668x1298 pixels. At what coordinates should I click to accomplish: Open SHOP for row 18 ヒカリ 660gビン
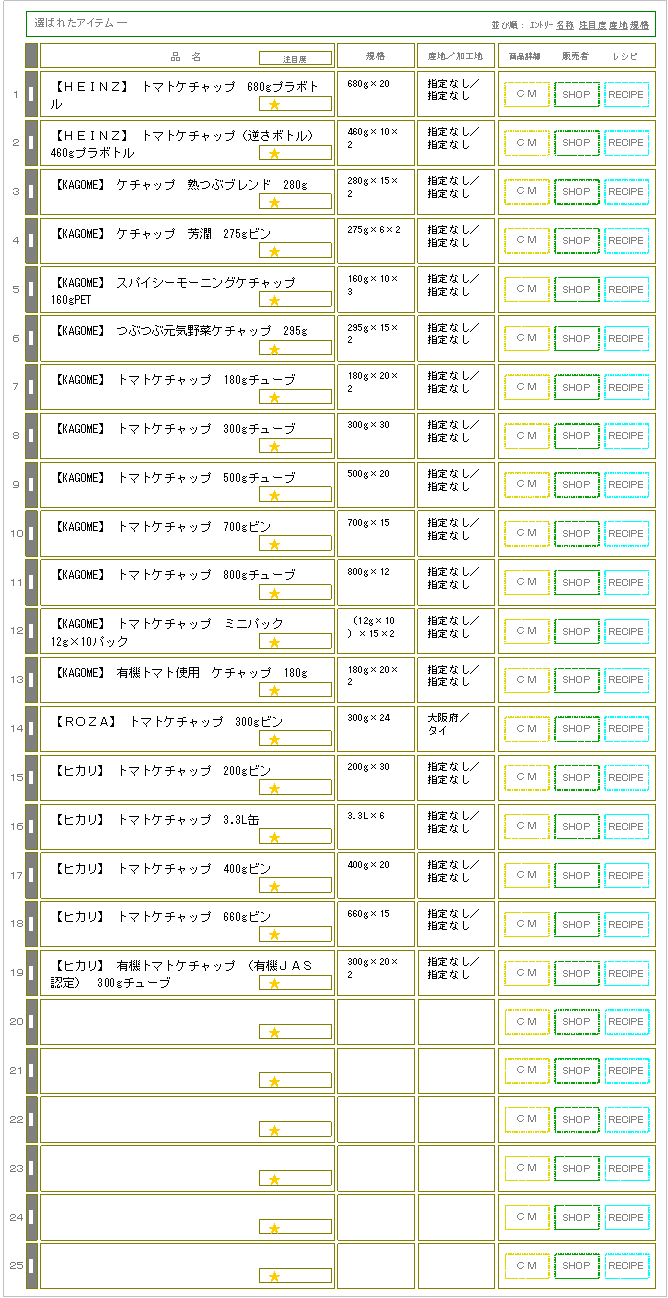pos(576,924)
